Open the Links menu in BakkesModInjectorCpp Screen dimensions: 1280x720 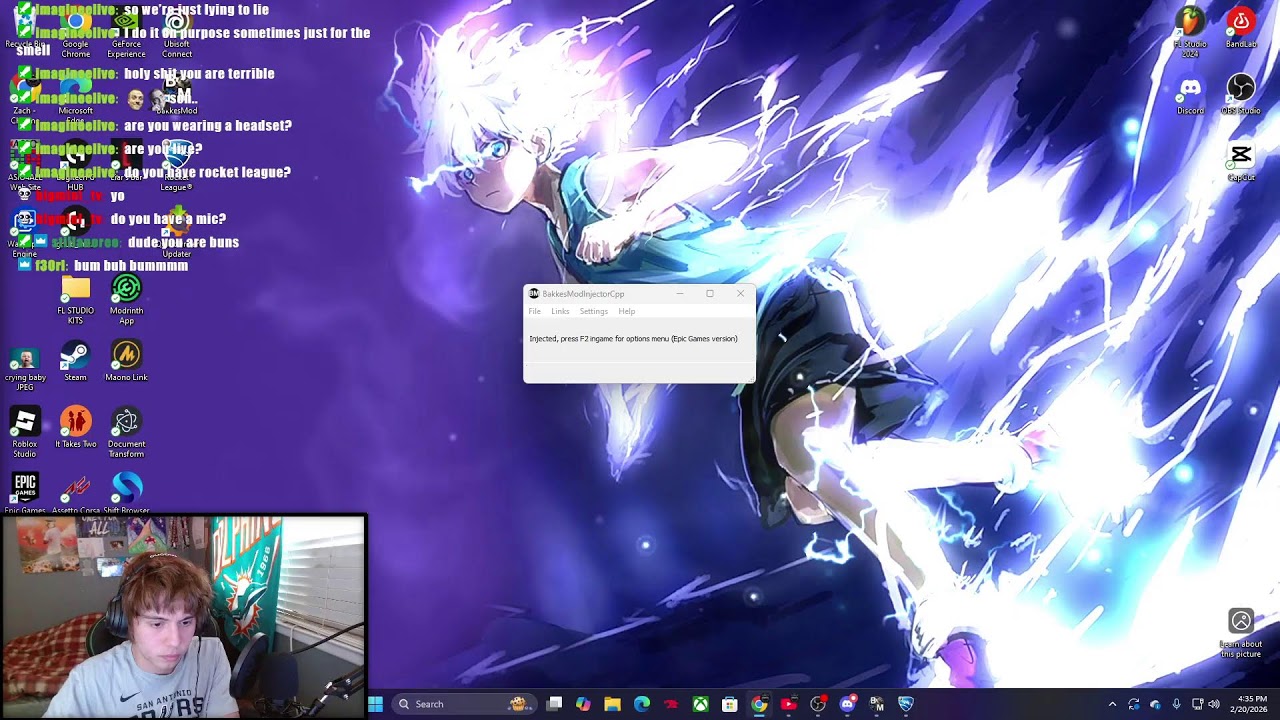click(560, 311)
